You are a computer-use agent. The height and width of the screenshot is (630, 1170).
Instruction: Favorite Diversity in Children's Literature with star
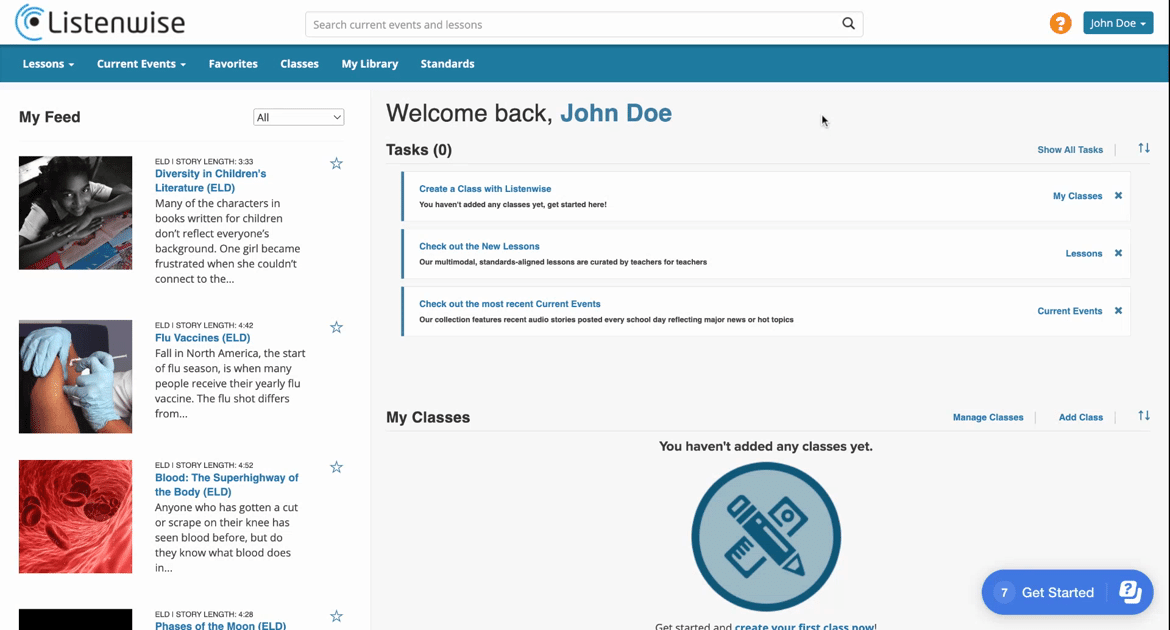point(337,163)
